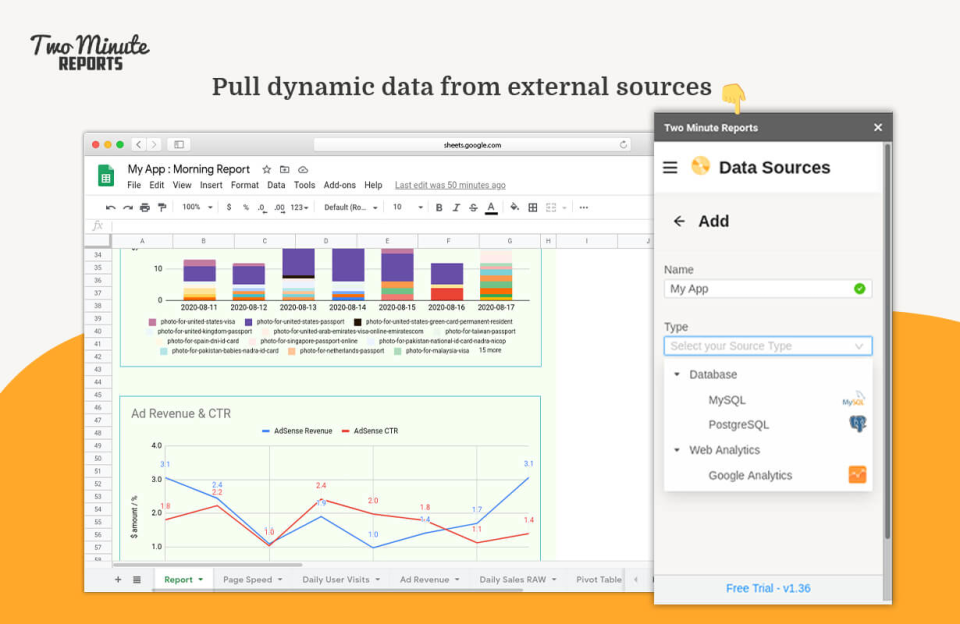Open the Help menu
This screenshot has height=624, width=960.
click(373, 185)
